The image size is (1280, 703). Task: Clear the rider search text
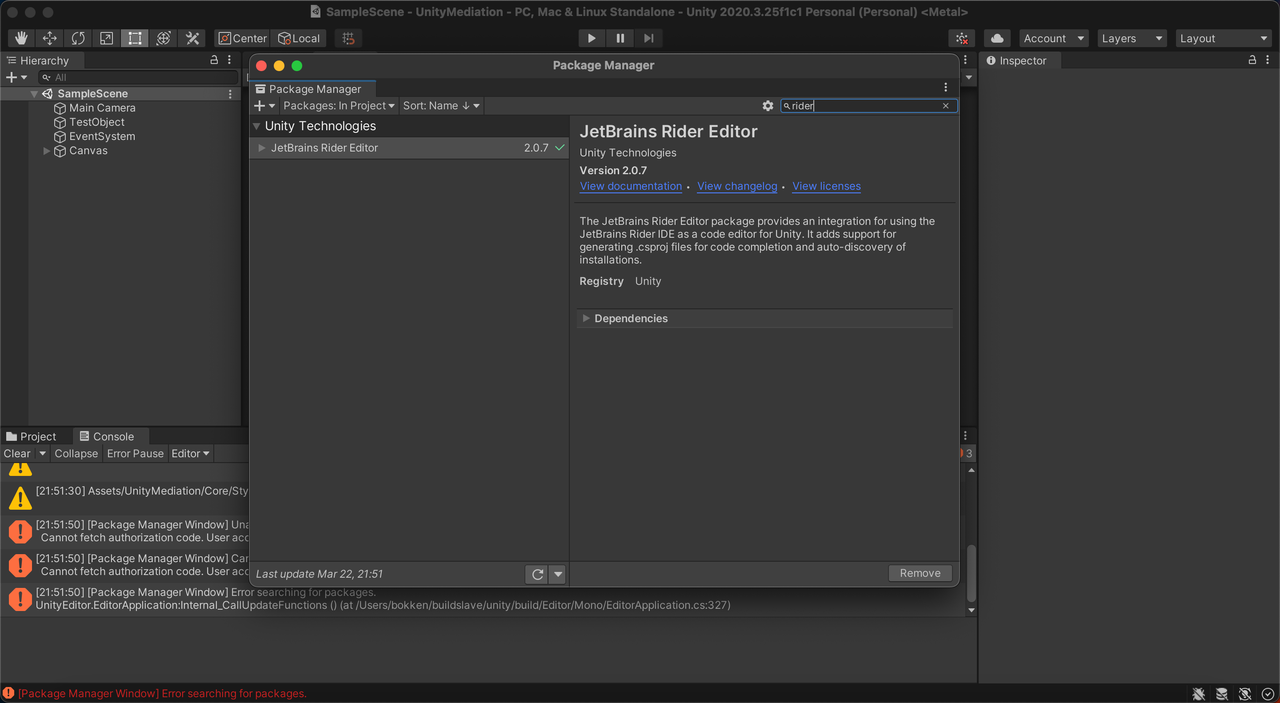[946, 105]
